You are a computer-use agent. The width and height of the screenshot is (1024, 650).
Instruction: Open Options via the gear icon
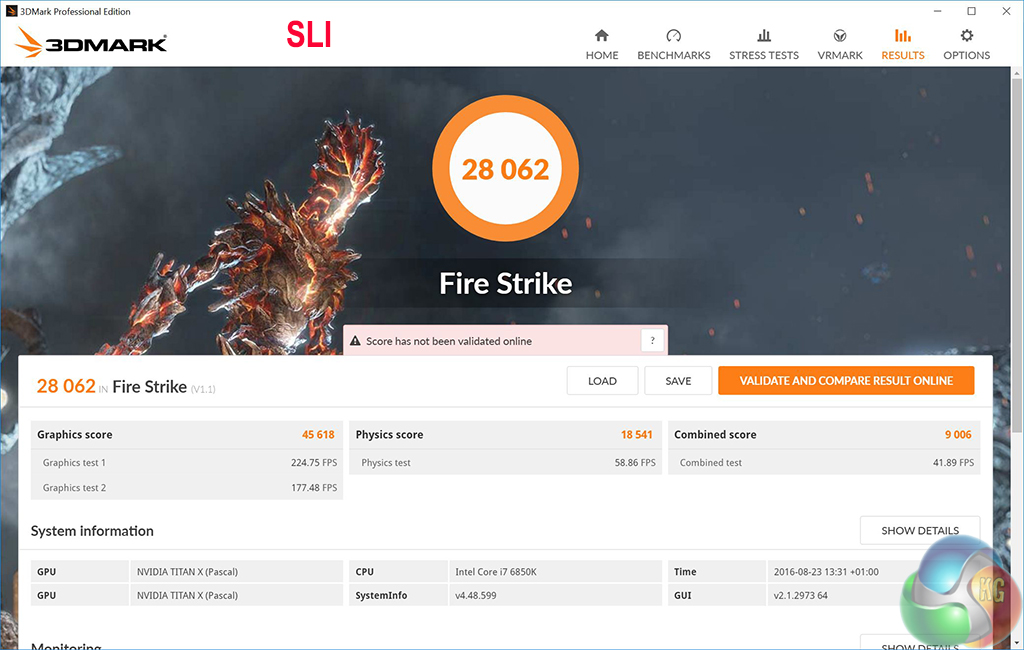click(x=967, y=35)
